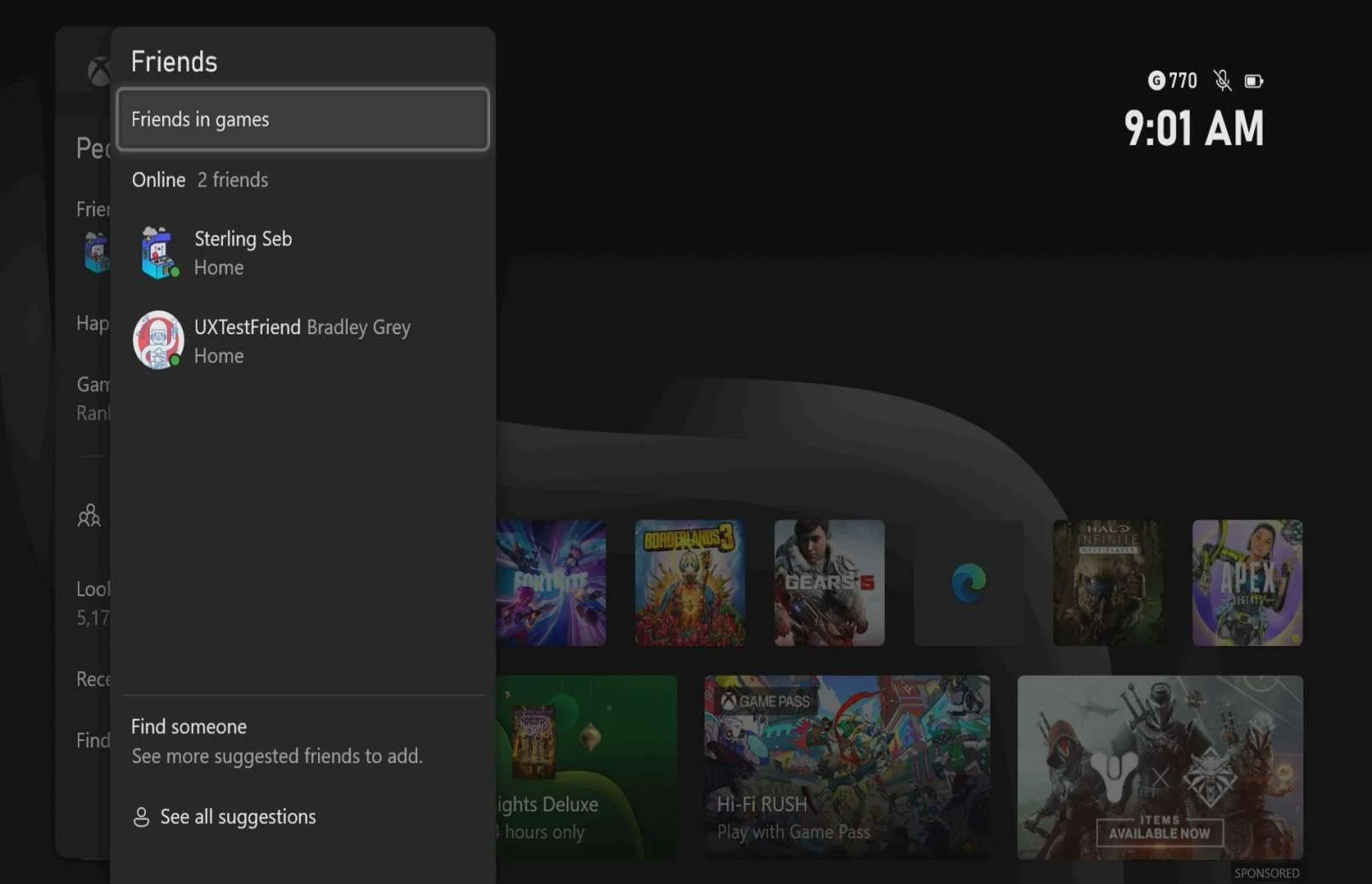
Task: Open Sterling Seb's friend entry
Action: pyautogui.click(x=303, y=253)
